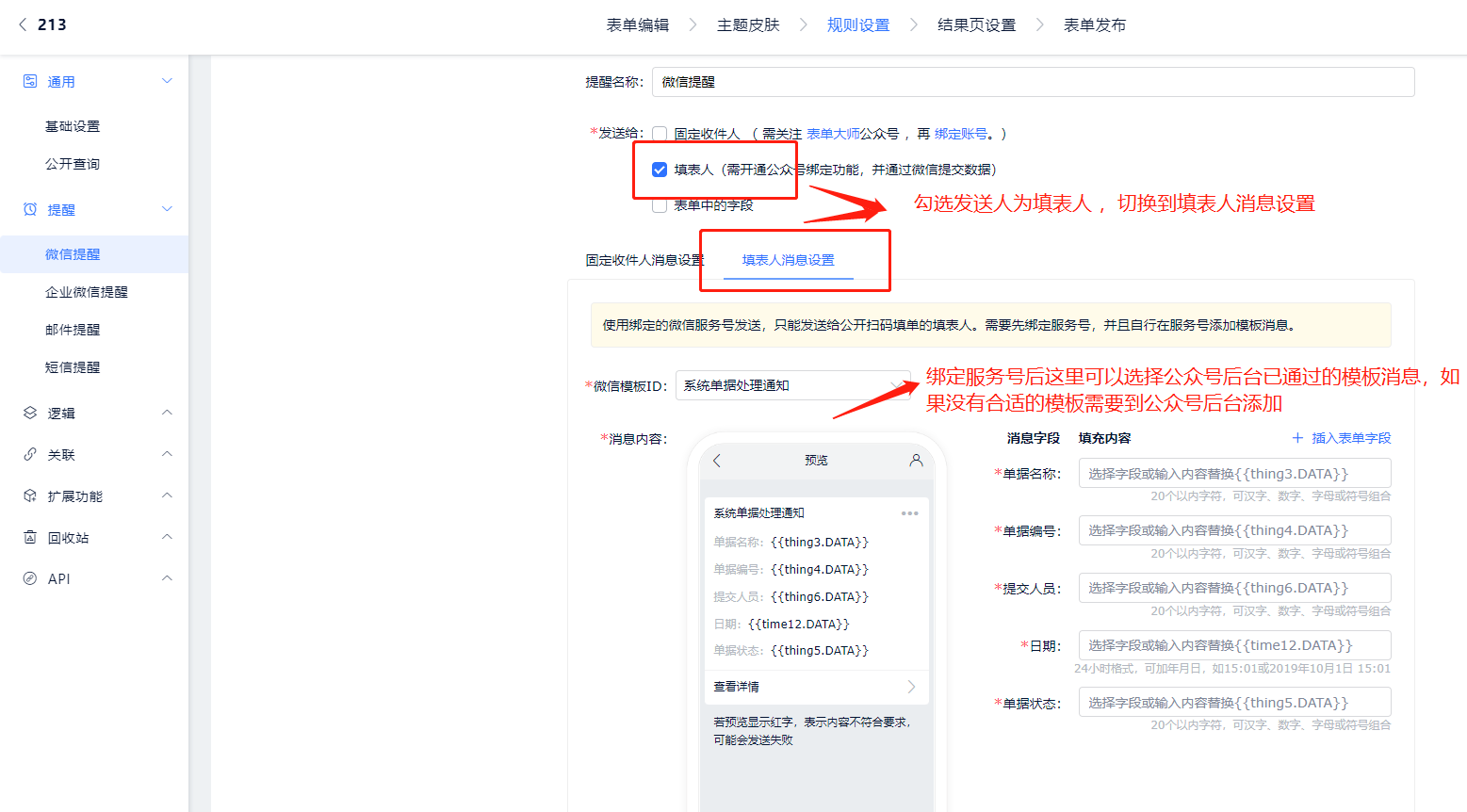
Task: Collapse the 通用 section chevron
Action: point(167,81)
